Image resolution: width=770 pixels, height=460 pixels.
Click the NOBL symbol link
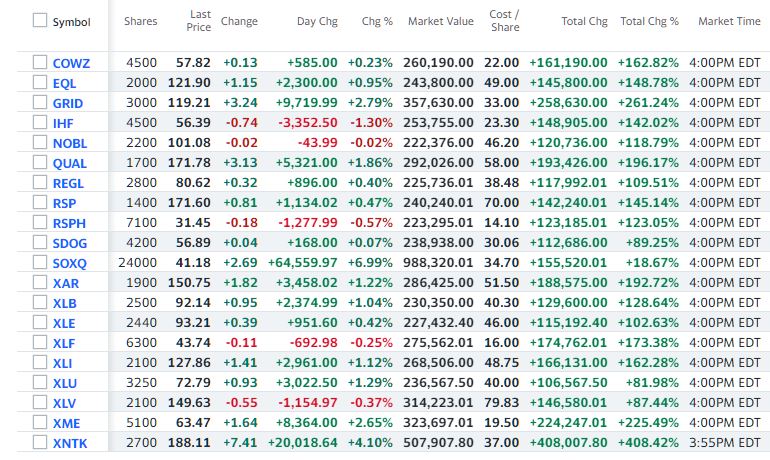(x=69, y=143)
